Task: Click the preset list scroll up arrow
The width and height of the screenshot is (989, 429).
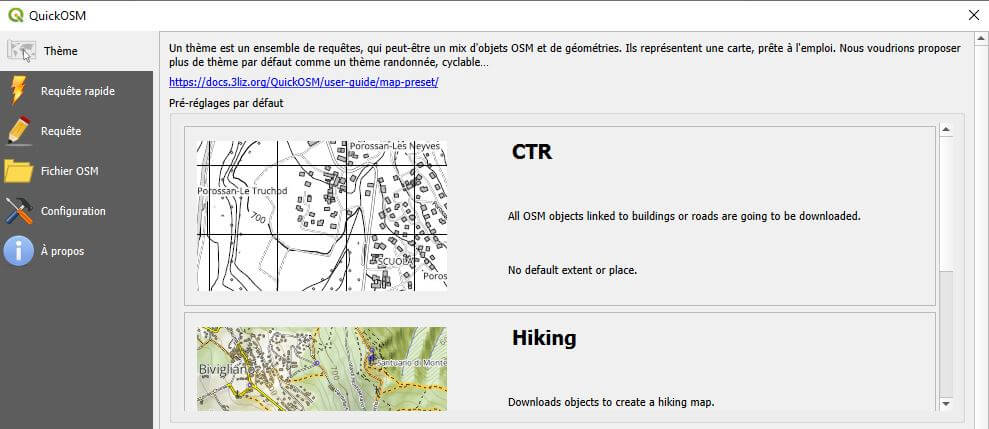Action: 945,131
